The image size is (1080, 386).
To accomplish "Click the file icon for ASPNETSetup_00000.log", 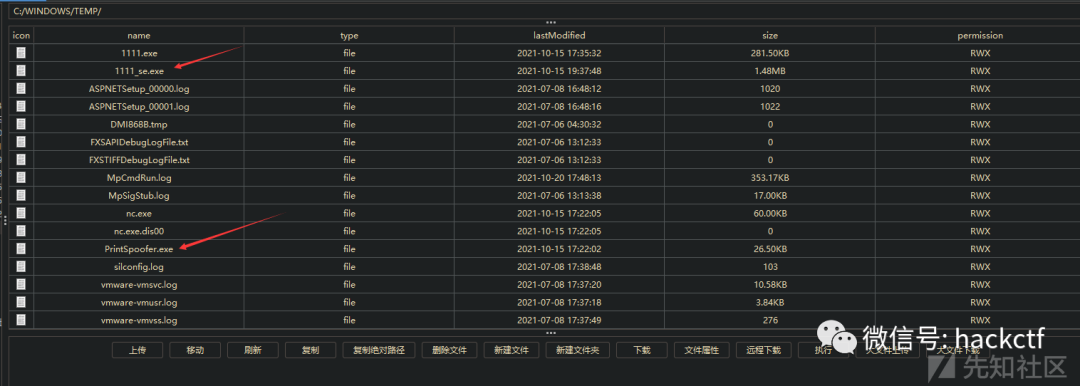I will (21, 88).
